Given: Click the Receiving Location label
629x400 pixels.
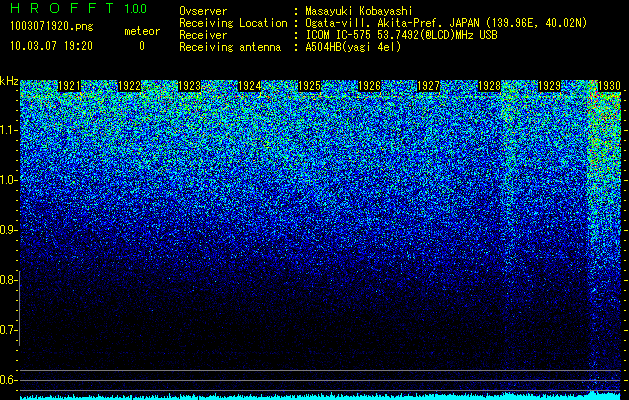Looking at the screenshot, I should click(233, 23).
